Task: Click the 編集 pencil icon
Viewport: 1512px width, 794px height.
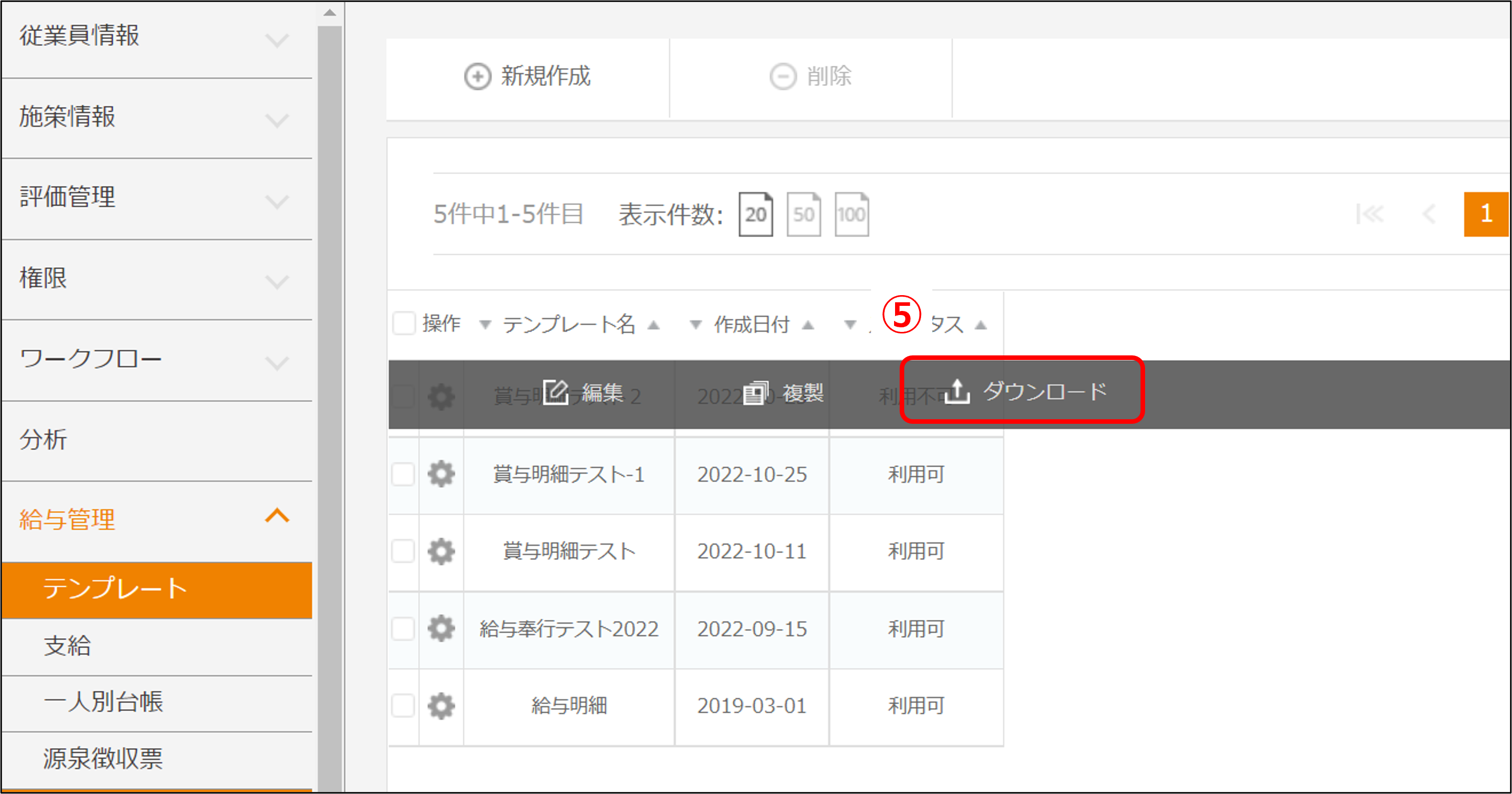Action: pyautogui.click(x=555, y=392)
